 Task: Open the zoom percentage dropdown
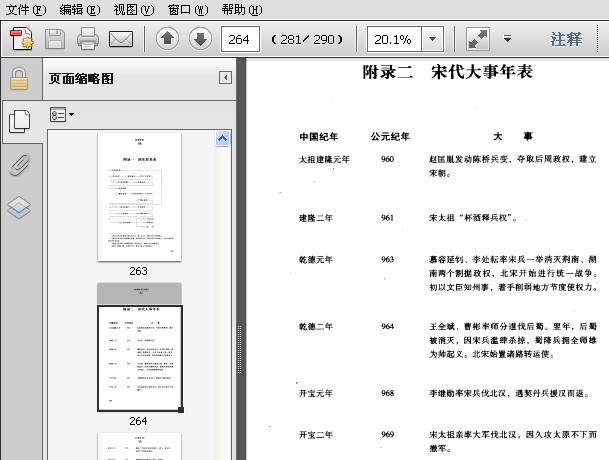(433, 39)
